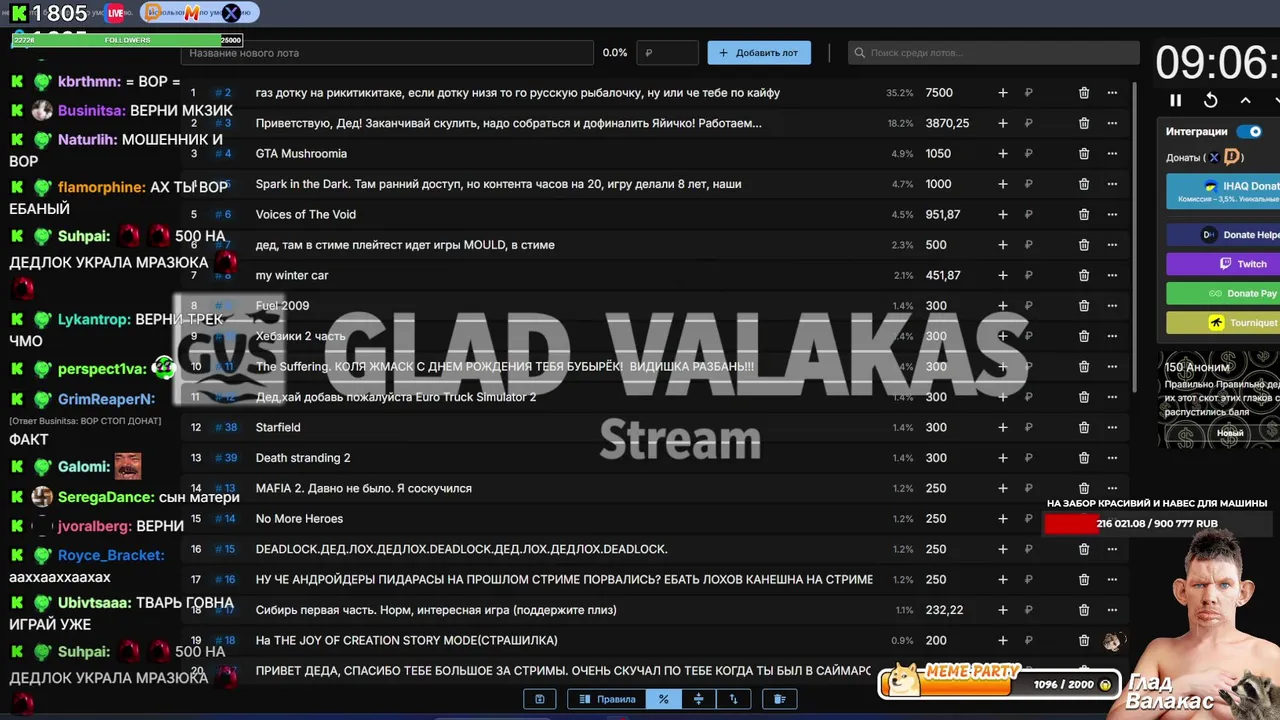Open more options for Fuel 2009 lot
The image size is (1280, 720).
point(1112,306)
